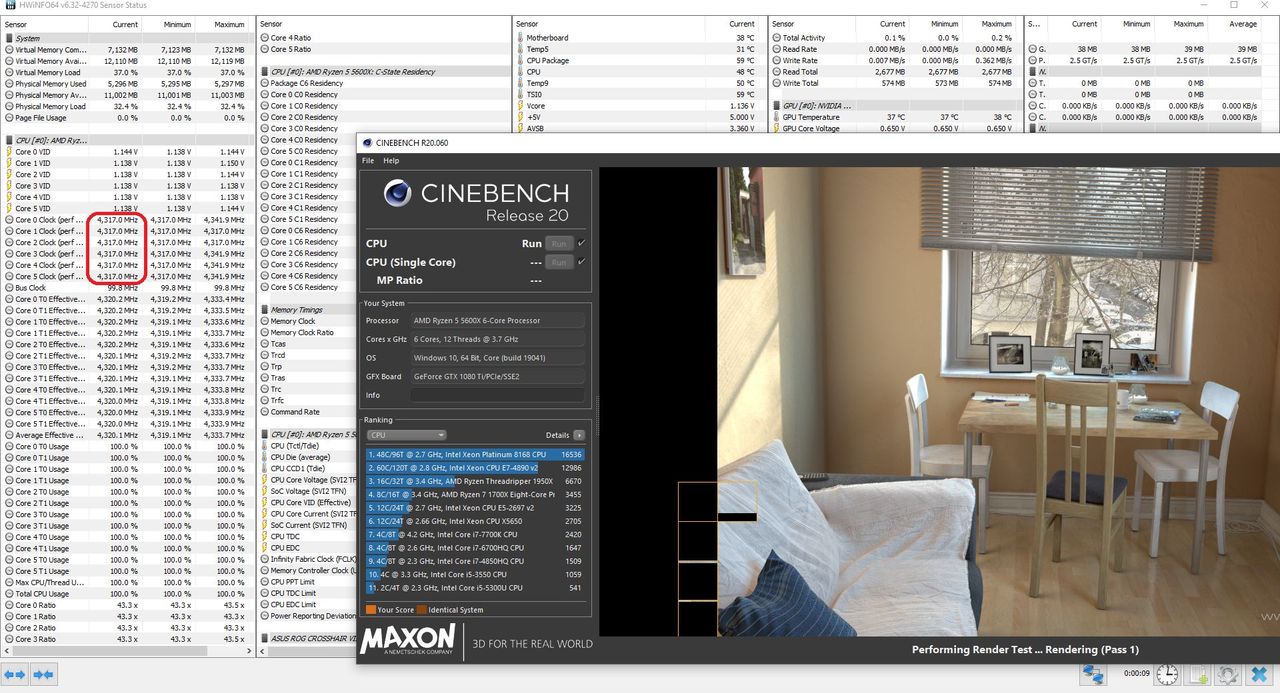Open the Cinebench Help menu
1280x693 pixels.
coord(391,160)
